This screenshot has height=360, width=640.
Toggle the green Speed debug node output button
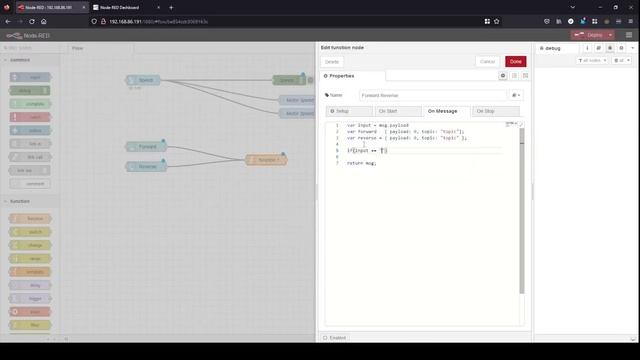coord(310,80)
